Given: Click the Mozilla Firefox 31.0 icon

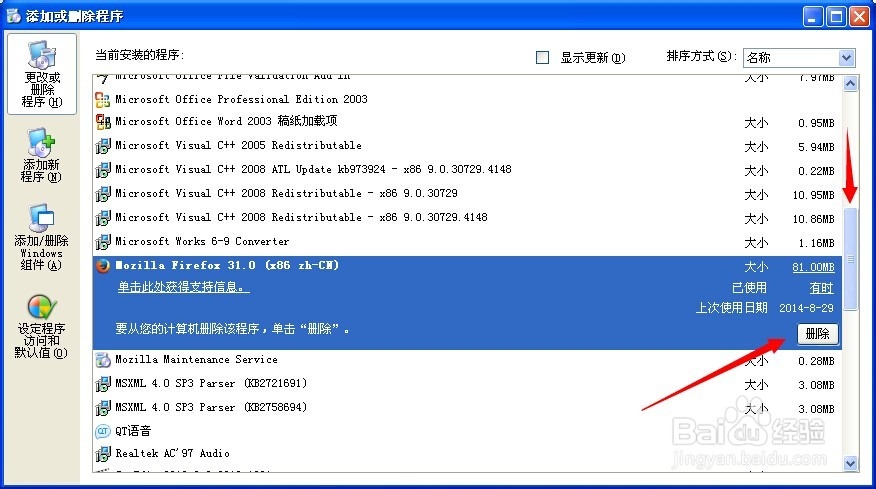Looking at the screenshot, I should (x=103, y=265).
